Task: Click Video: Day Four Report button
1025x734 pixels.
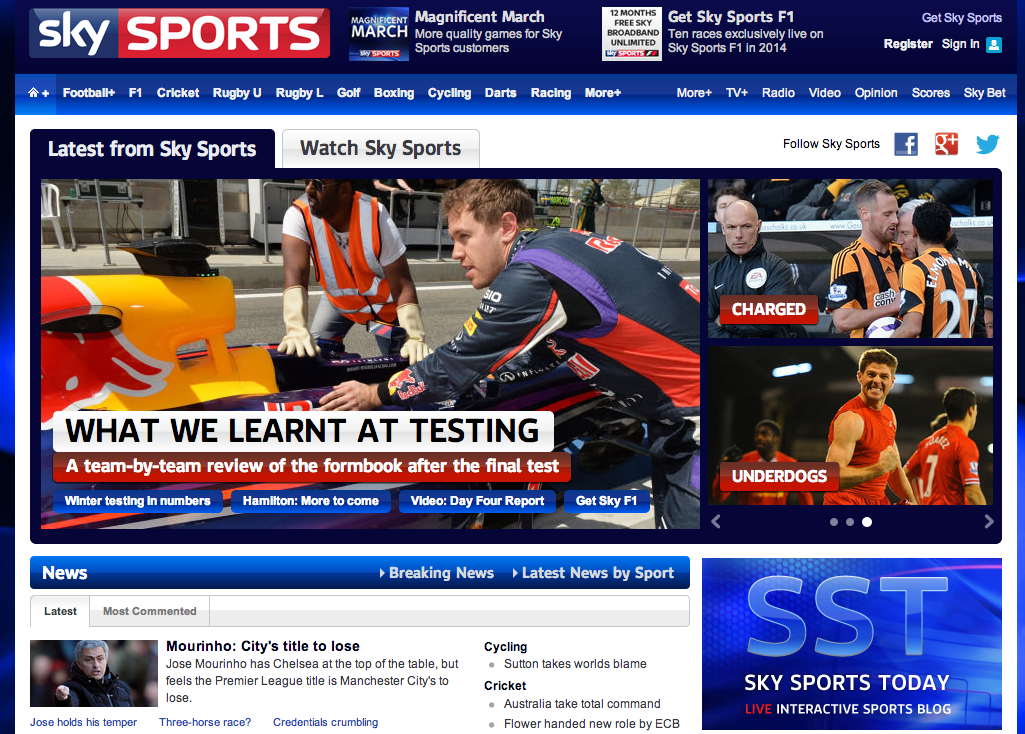Action: [477, 501]
